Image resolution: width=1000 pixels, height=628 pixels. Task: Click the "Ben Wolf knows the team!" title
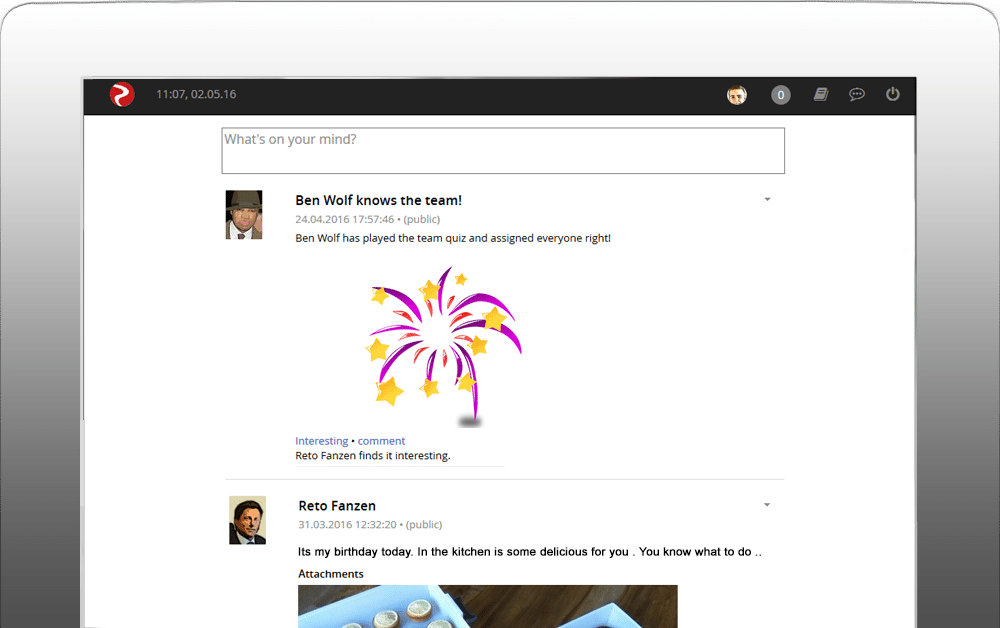(x=378, y=200)
